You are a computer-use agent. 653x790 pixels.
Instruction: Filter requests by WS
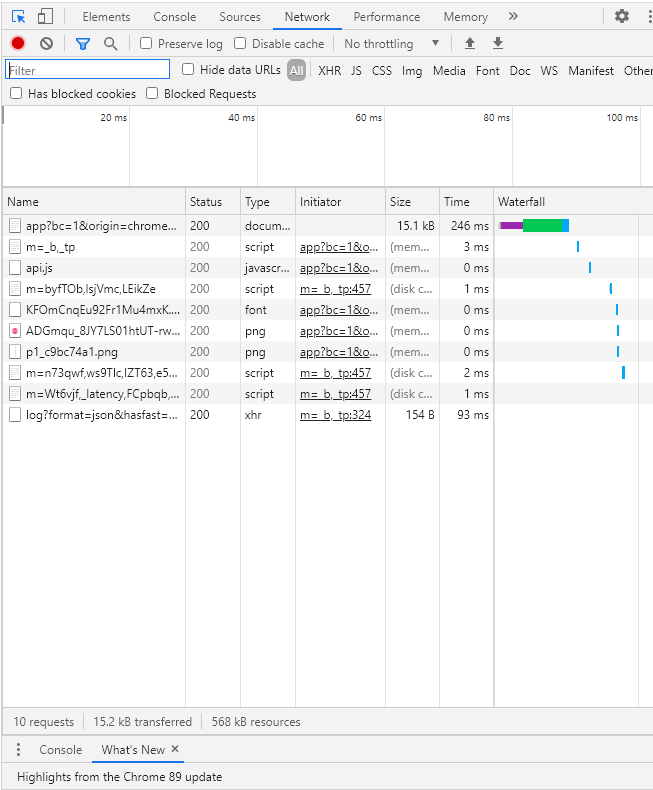pyautogui.click(x=549, y=71)
